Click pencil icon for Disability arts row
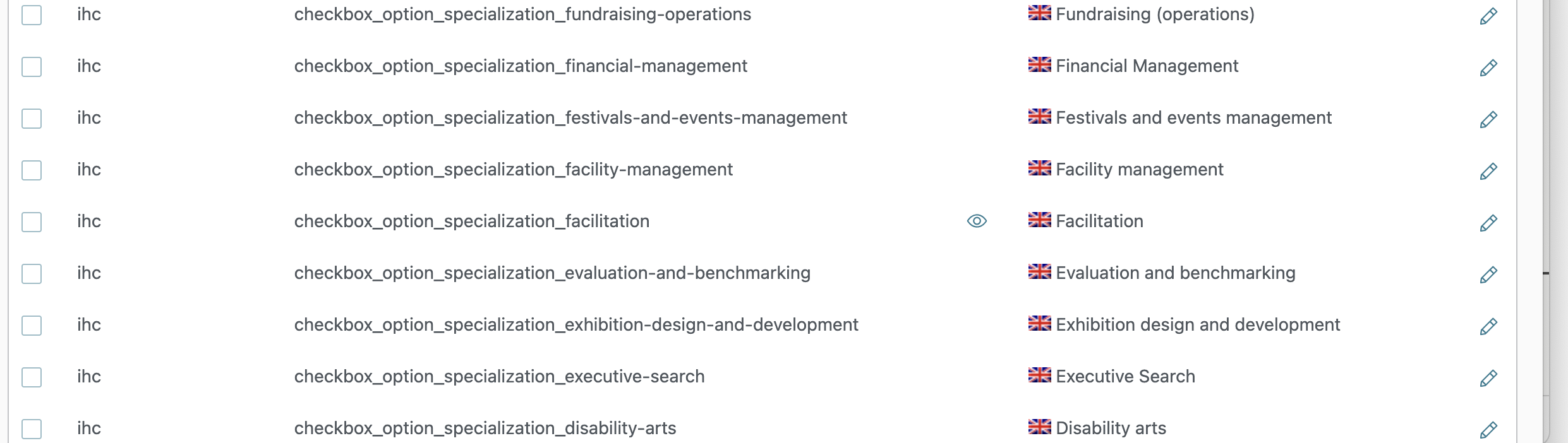 1488,430
